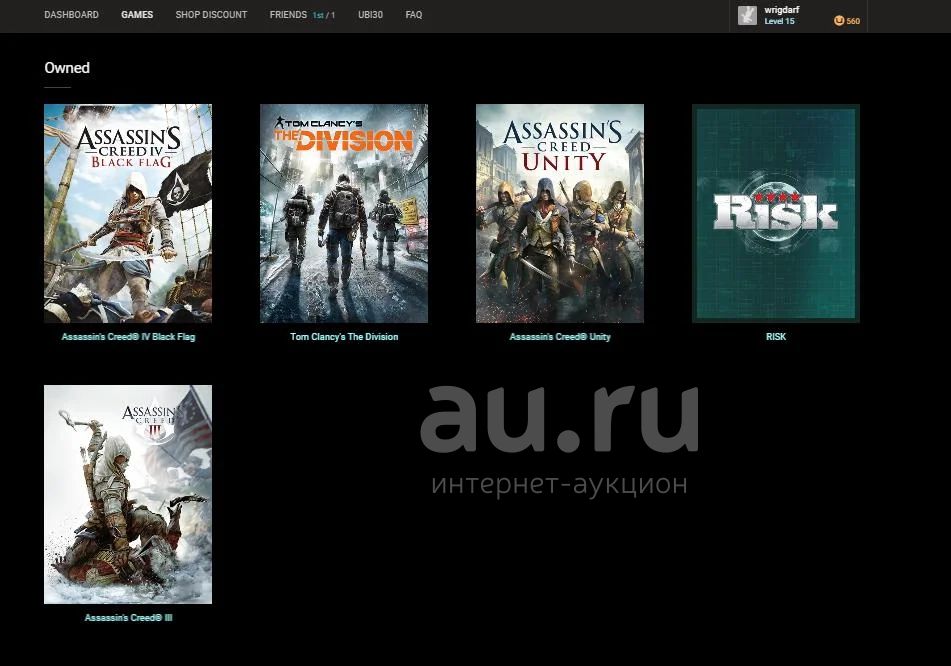Select the Games tab
The height and width of the screenshot is (666, 951).
(x=137, y=15)
